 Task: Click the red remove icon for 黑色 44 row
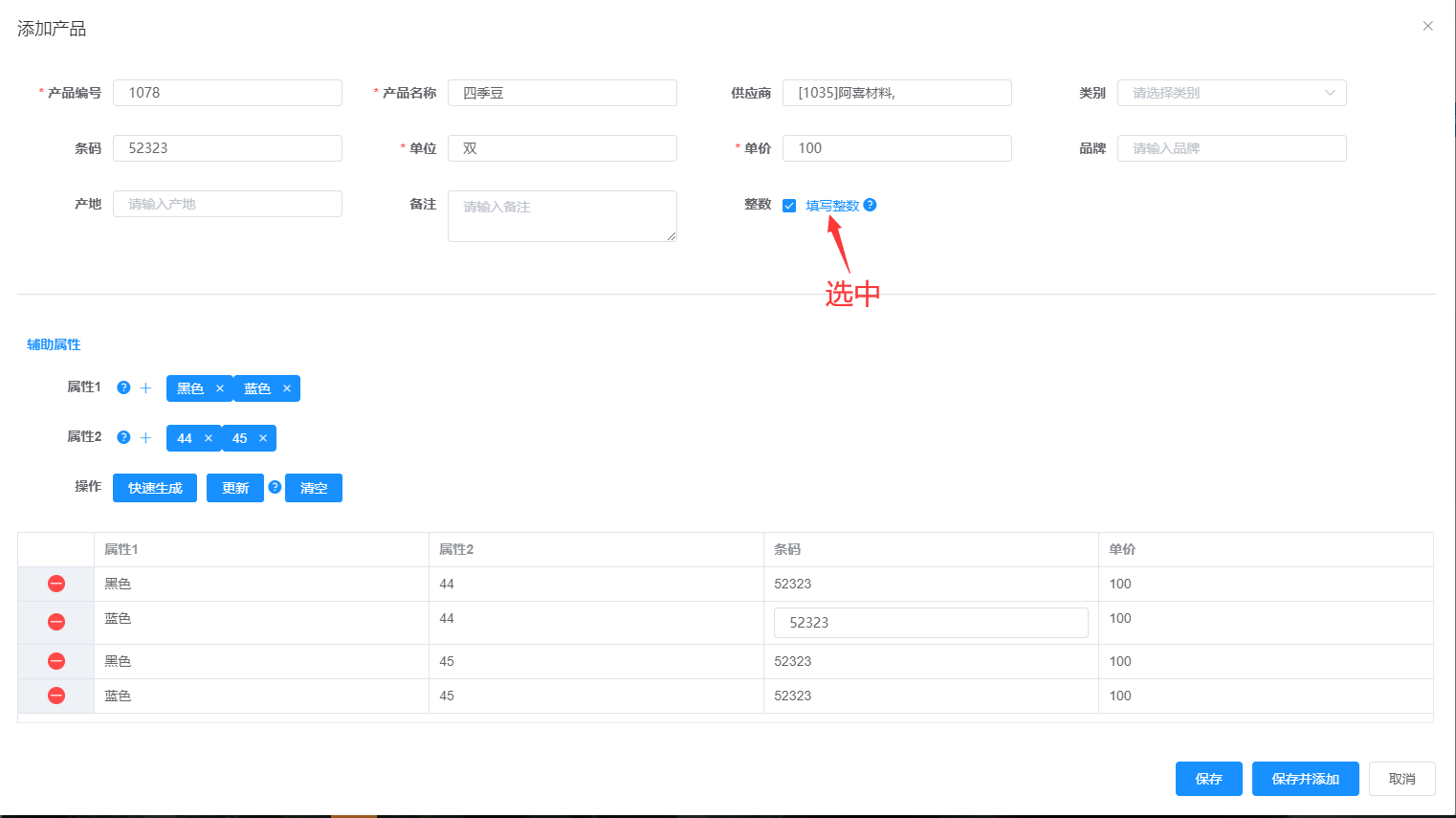click(x=56, y=584)
